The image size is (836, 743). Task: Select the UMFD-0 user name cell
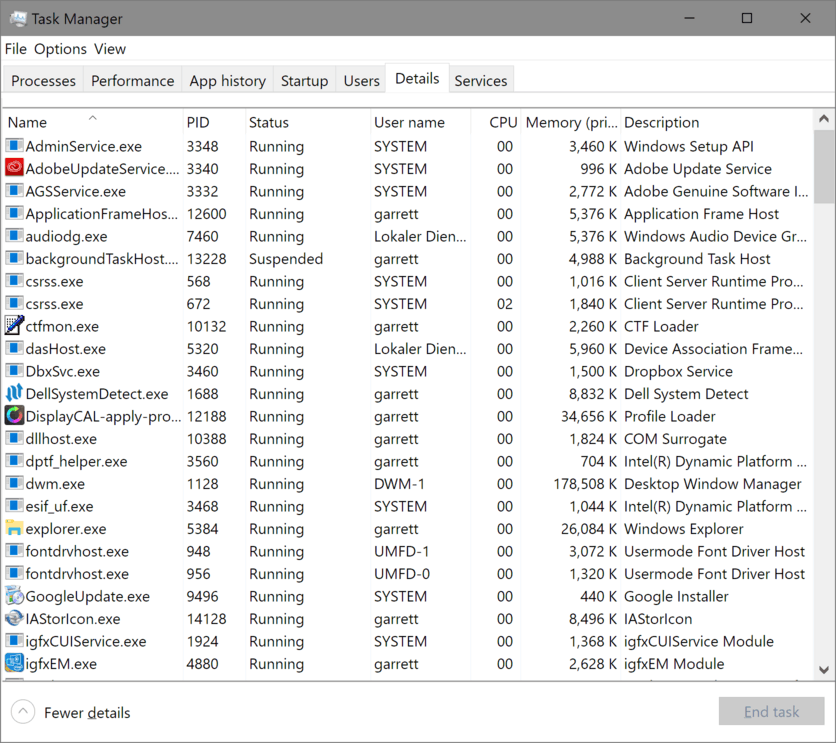point(401,574)
